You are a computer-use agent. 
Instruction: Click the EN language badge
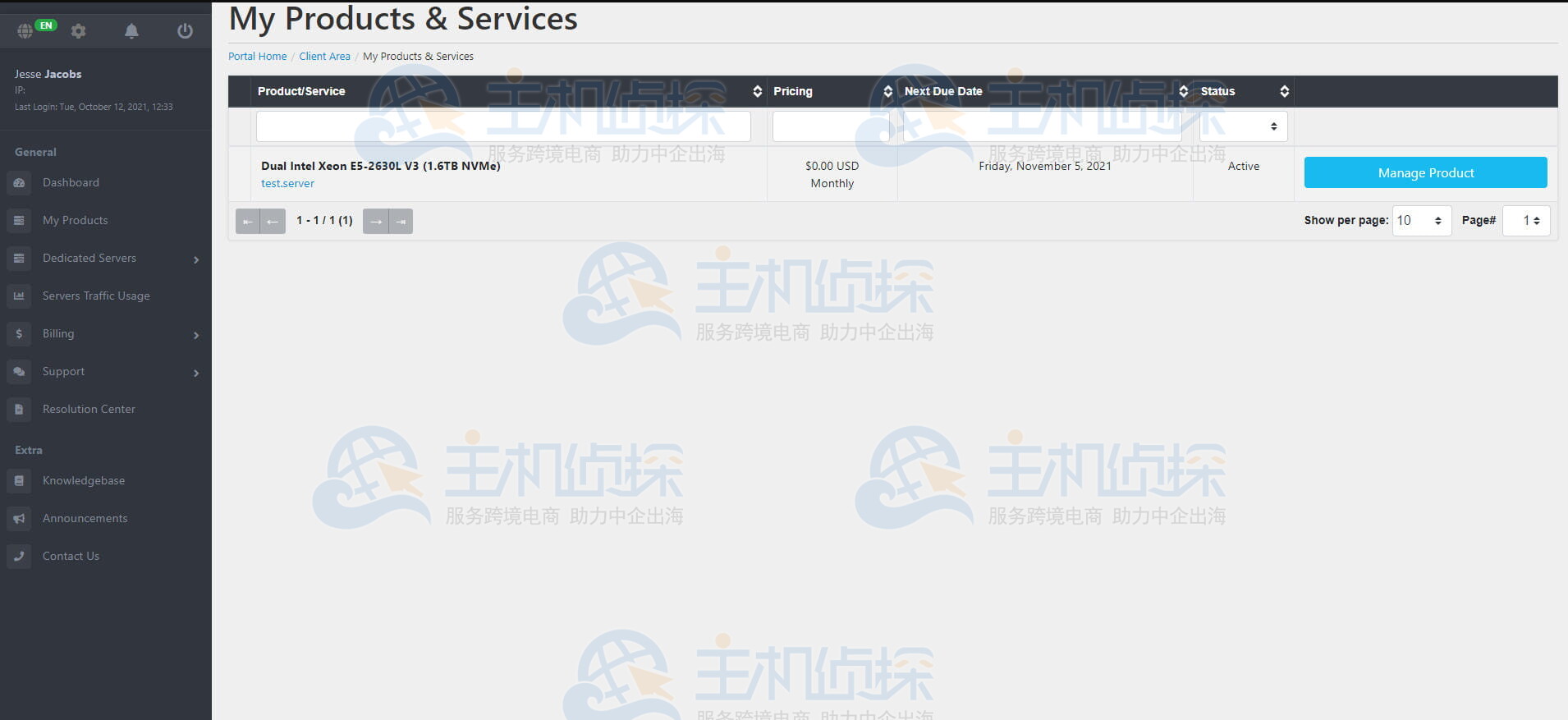[x=46, y=25]
